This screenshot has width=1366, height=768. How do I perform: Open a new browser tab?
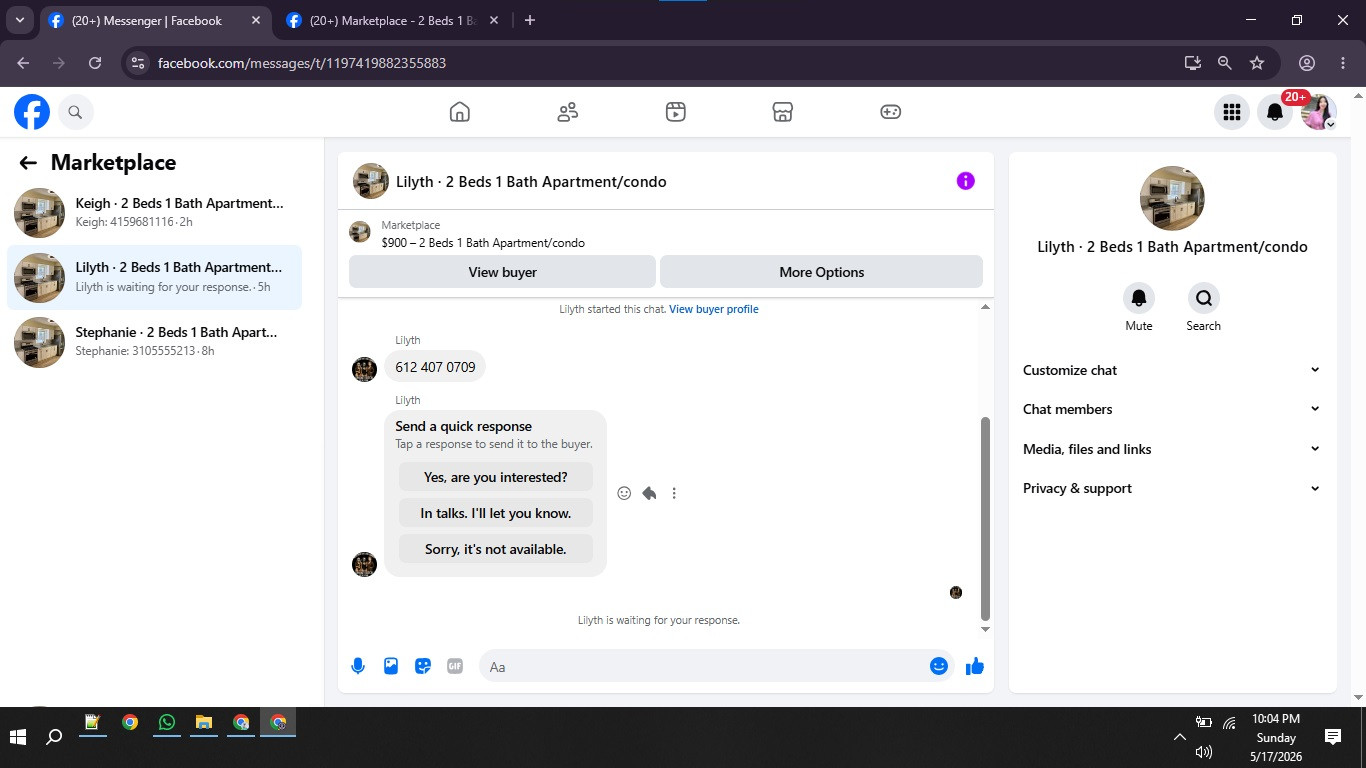[530, 20]
